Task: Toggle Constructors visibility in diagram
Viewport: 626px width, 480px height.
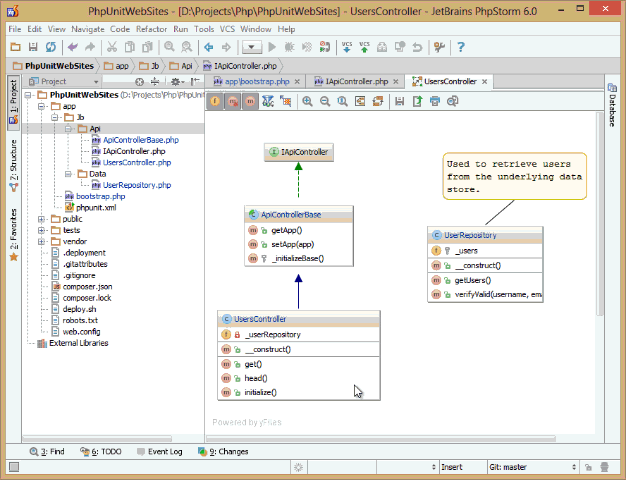Action: (232, 101)
